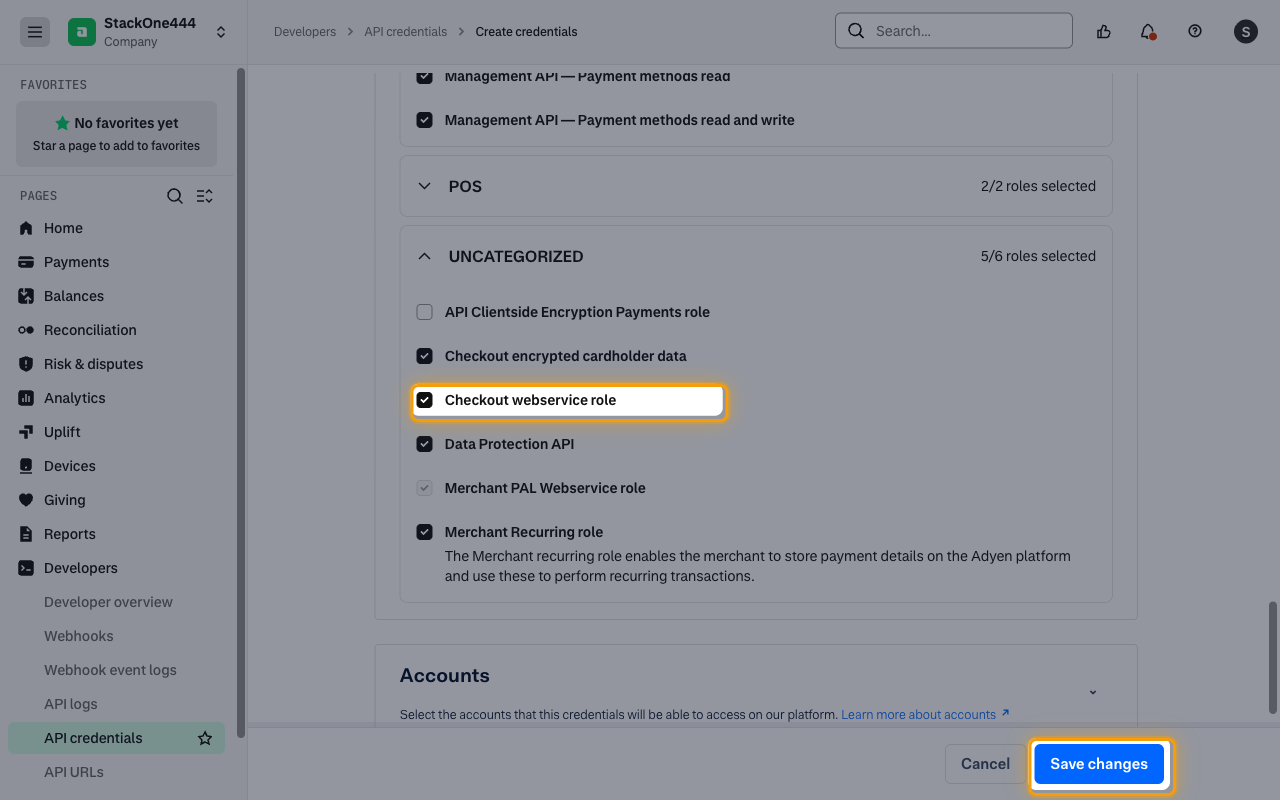Open the help question mark icon
1280x800 pixels.
(1195, 31)
